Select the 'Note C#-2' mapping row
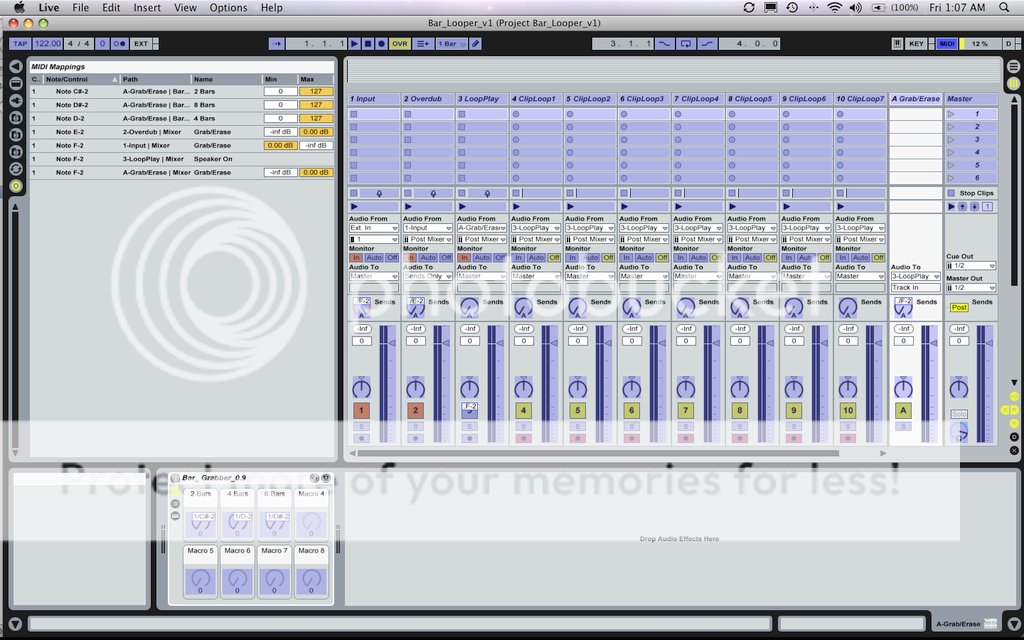This screenshot has height=640, width=1024. [182, 91]
